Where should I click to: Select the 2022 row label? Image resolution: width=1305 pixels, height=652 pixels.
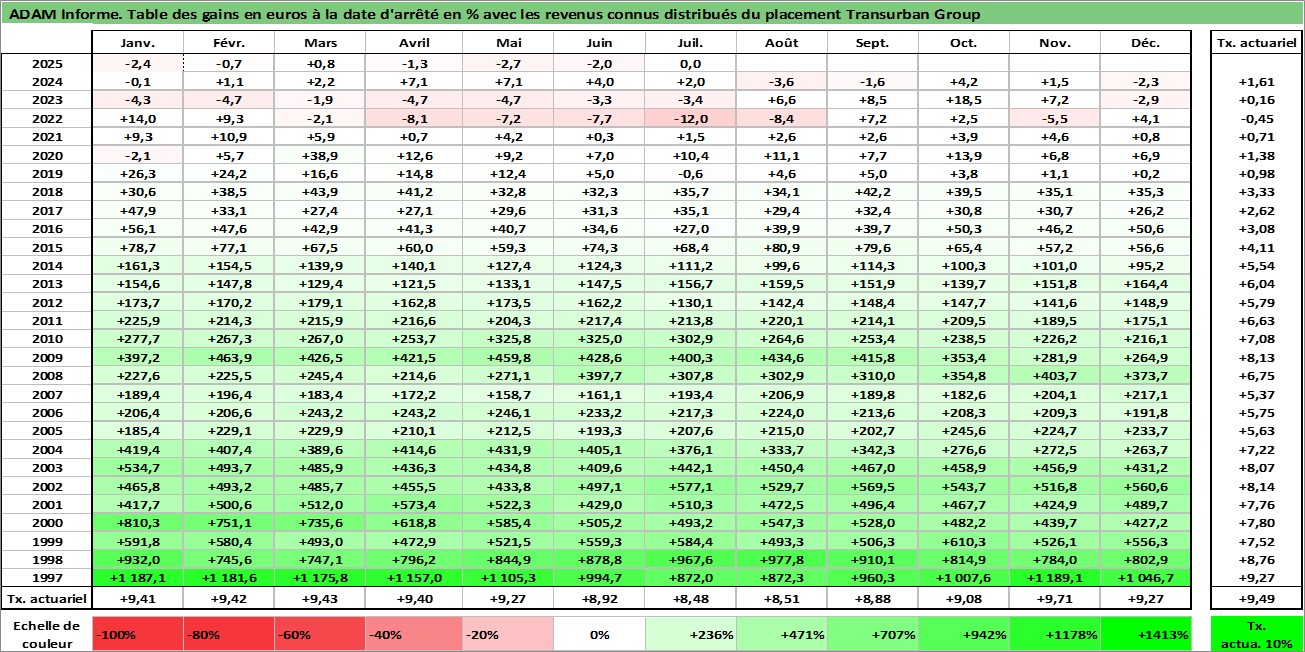(x=47, y=118)
